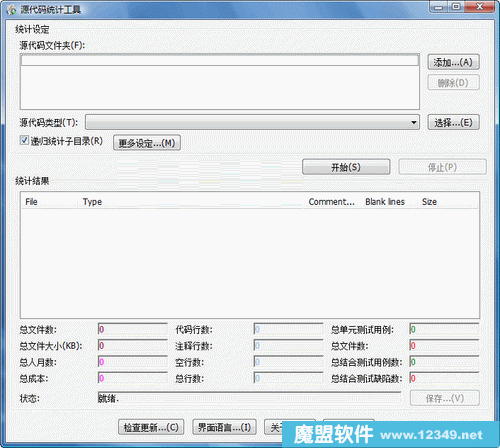Expand the 源代码类型(T) dropdown arrow
Image resolution: width=500 pixels, height=448 pixels.
click(414, 122)
